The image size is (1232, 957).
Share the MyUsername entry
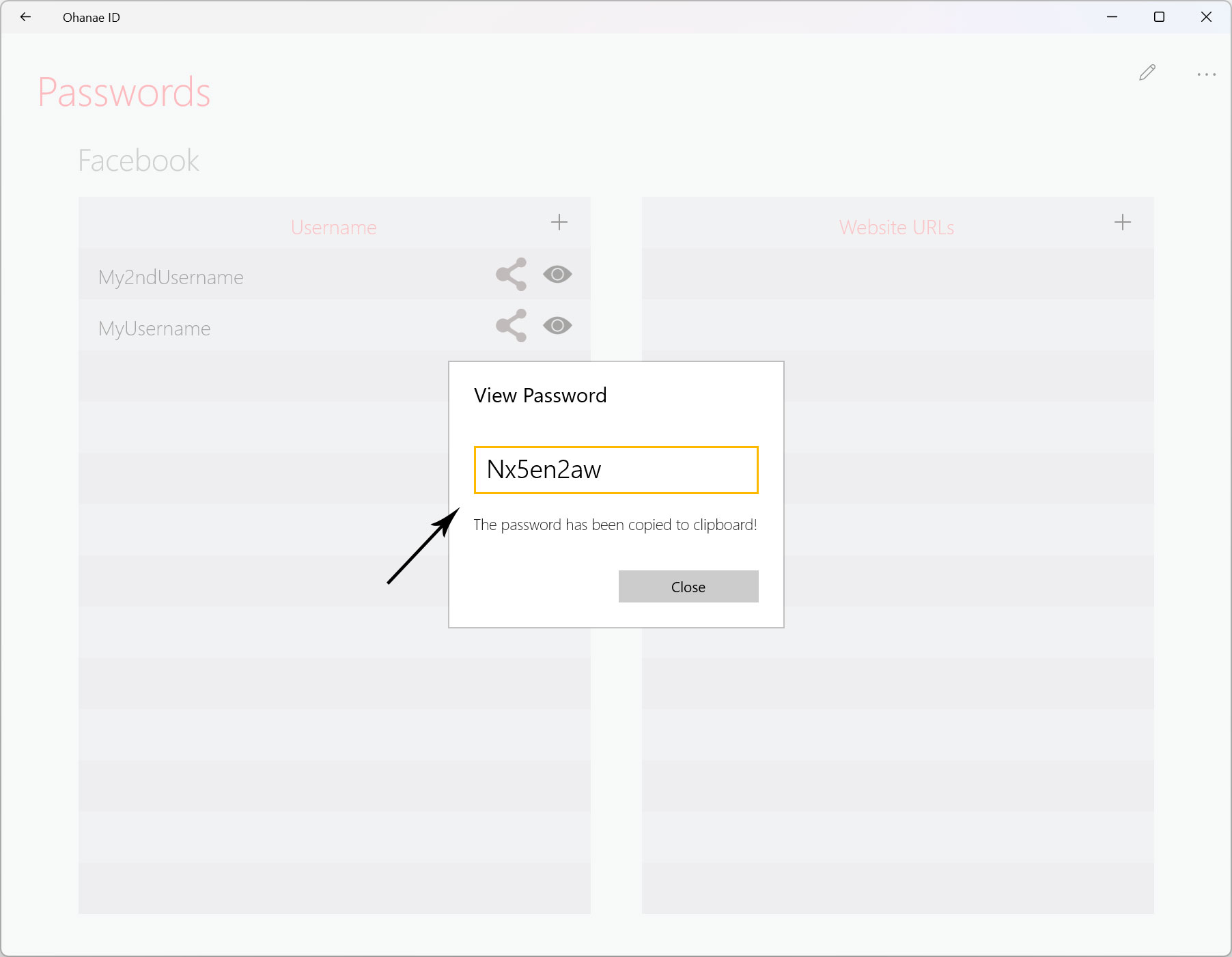pyautogui.click(x=512, y=325)
